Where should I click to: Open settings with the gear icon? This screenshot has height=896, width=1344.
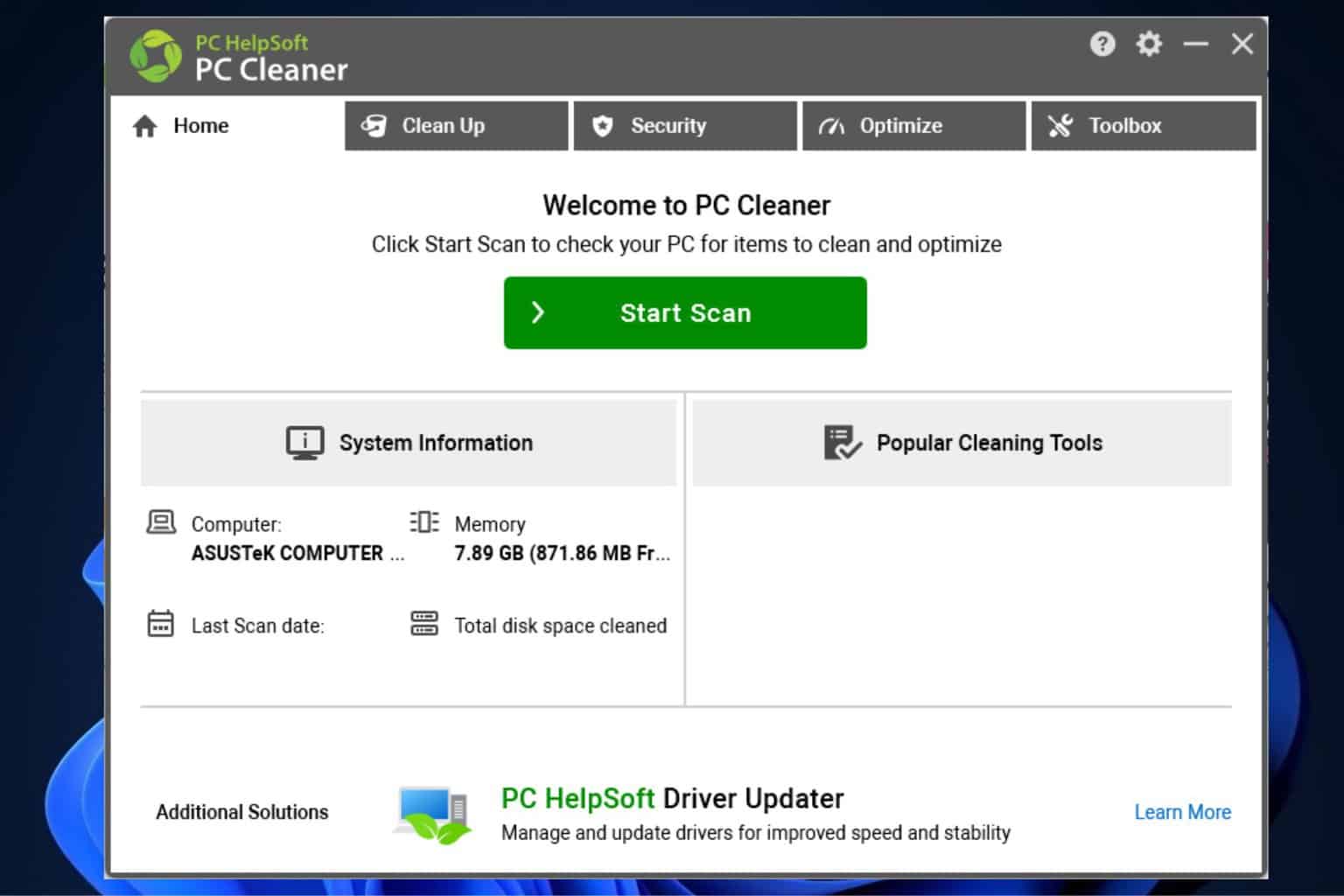(1149, 44)
